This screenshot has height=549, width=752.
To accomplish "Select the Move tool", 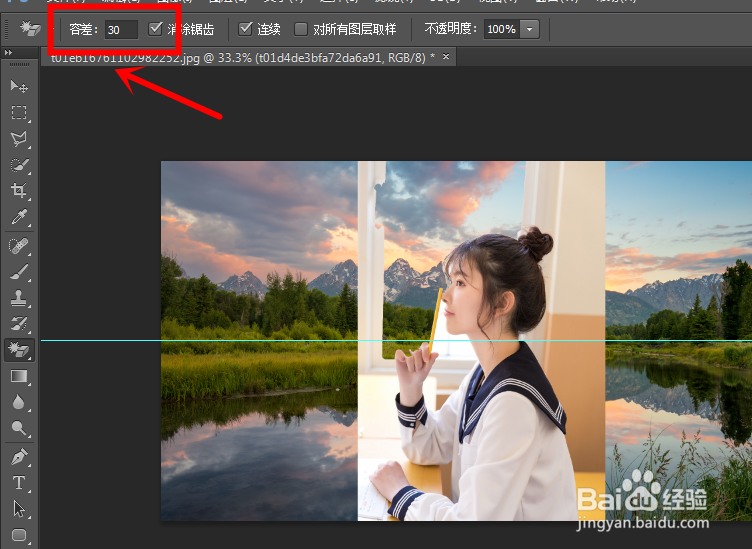I will tap(19, 86).
